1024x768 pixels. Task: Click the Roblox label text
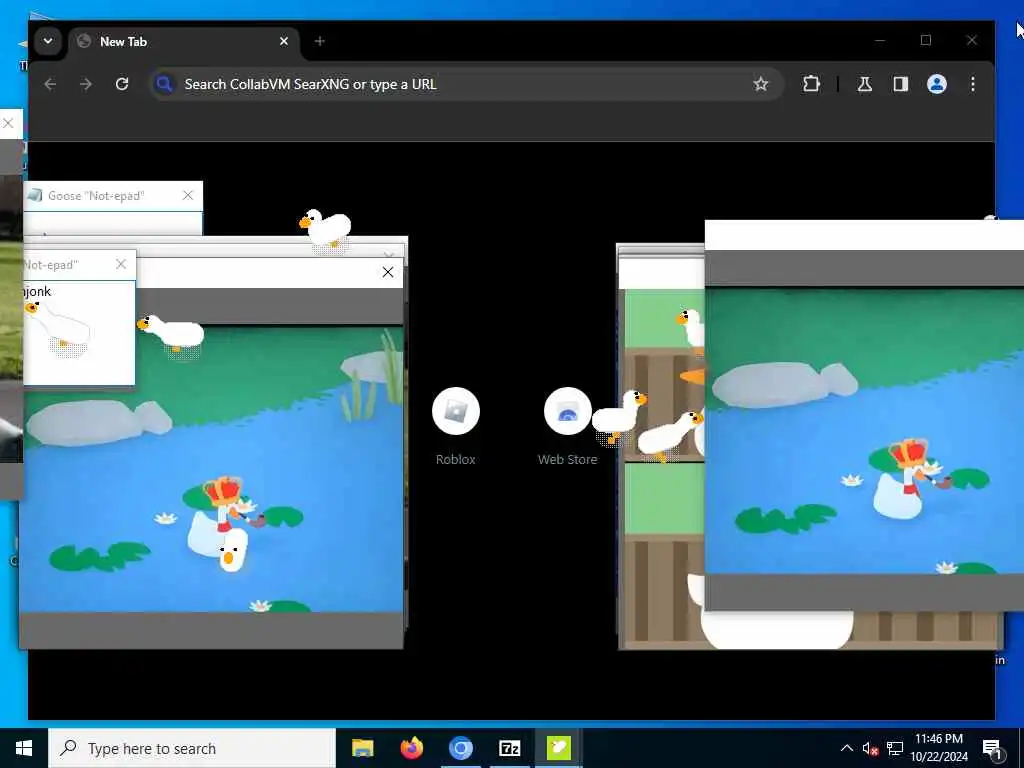coord(456,459)
